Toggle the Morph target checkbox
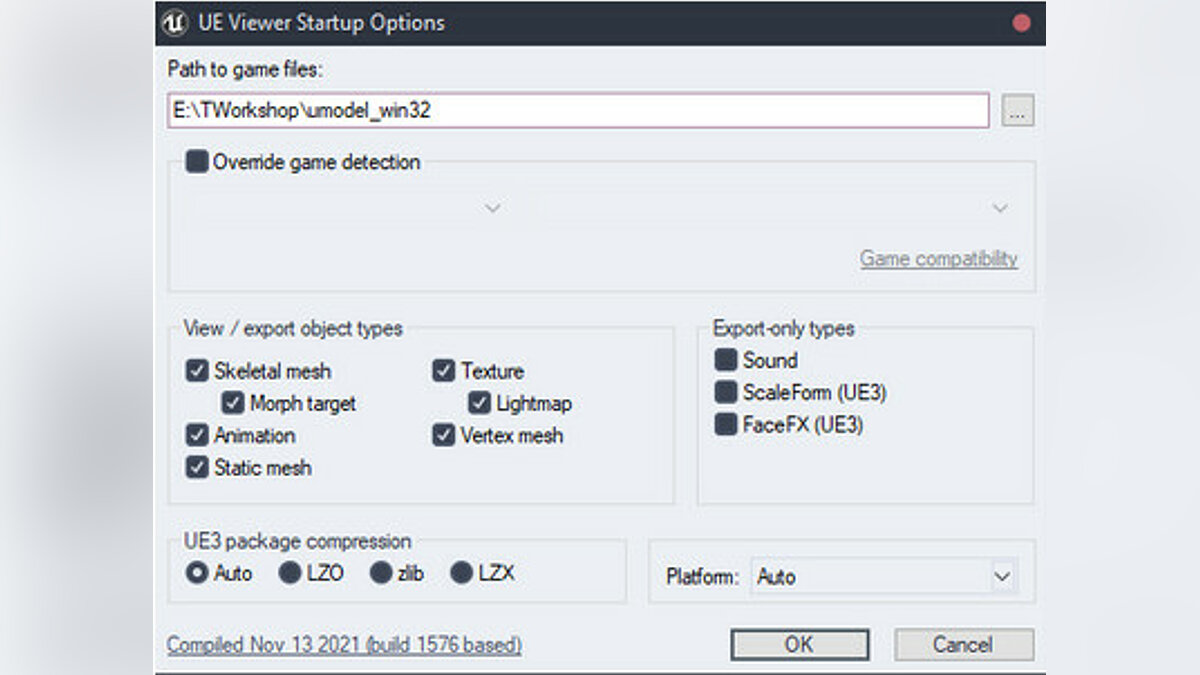Image resolution: width=1200 pixels, height=675 pixels. coord(233,404)
